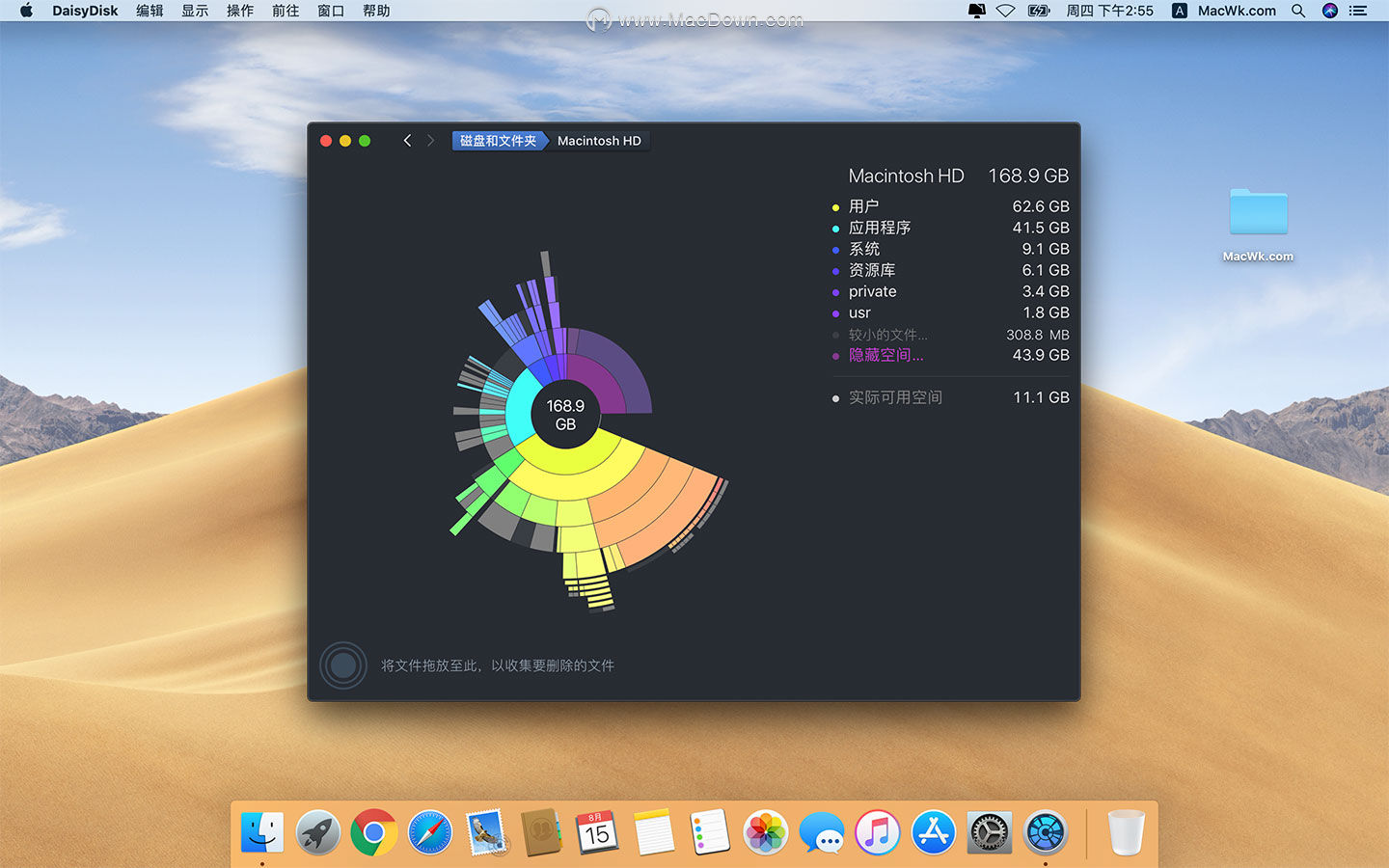Open the 帮助 menu
The image size is (1389, 868).
click(376, 11)
